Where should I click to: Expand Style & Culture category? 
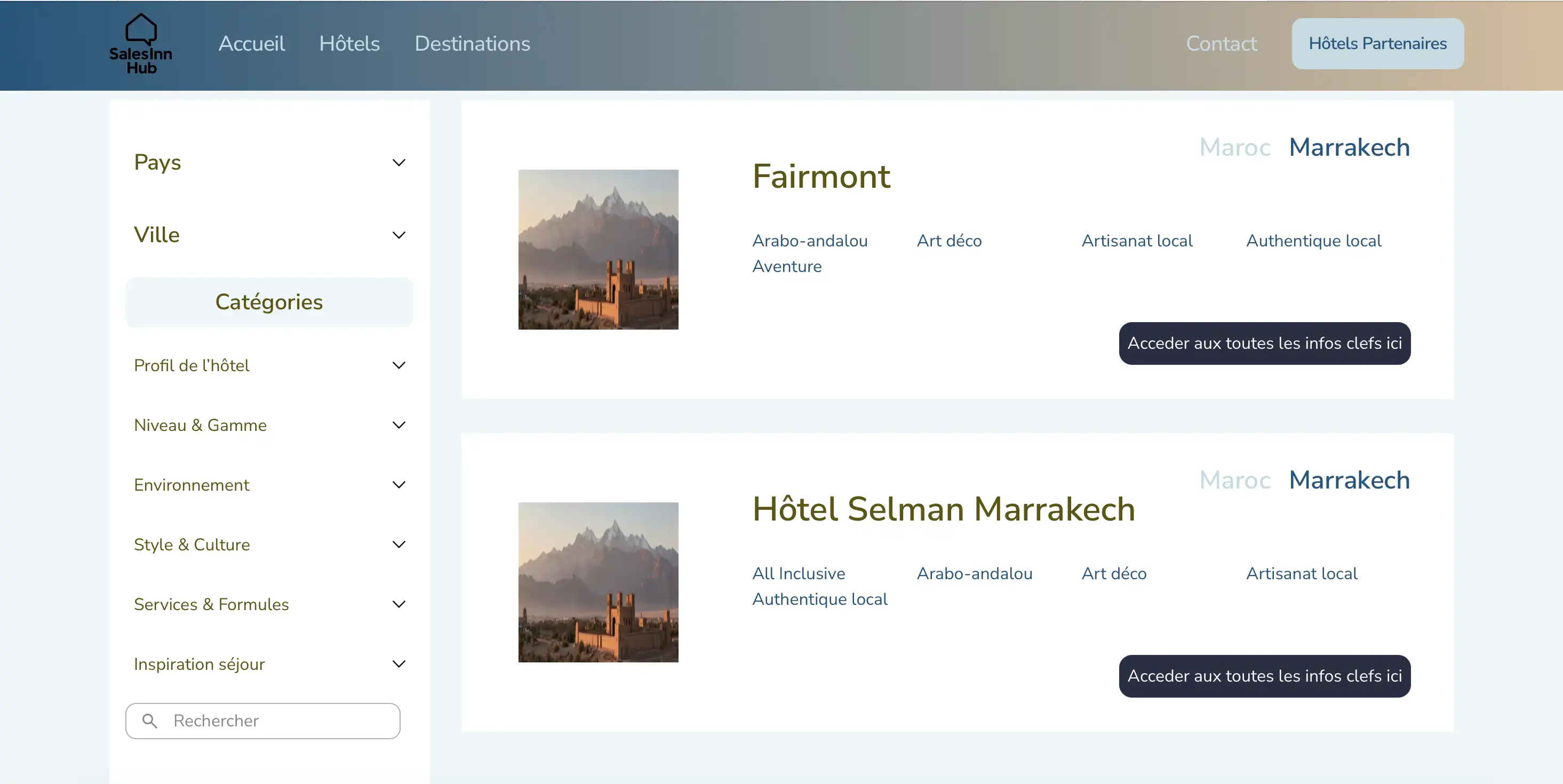click(398, 545)
